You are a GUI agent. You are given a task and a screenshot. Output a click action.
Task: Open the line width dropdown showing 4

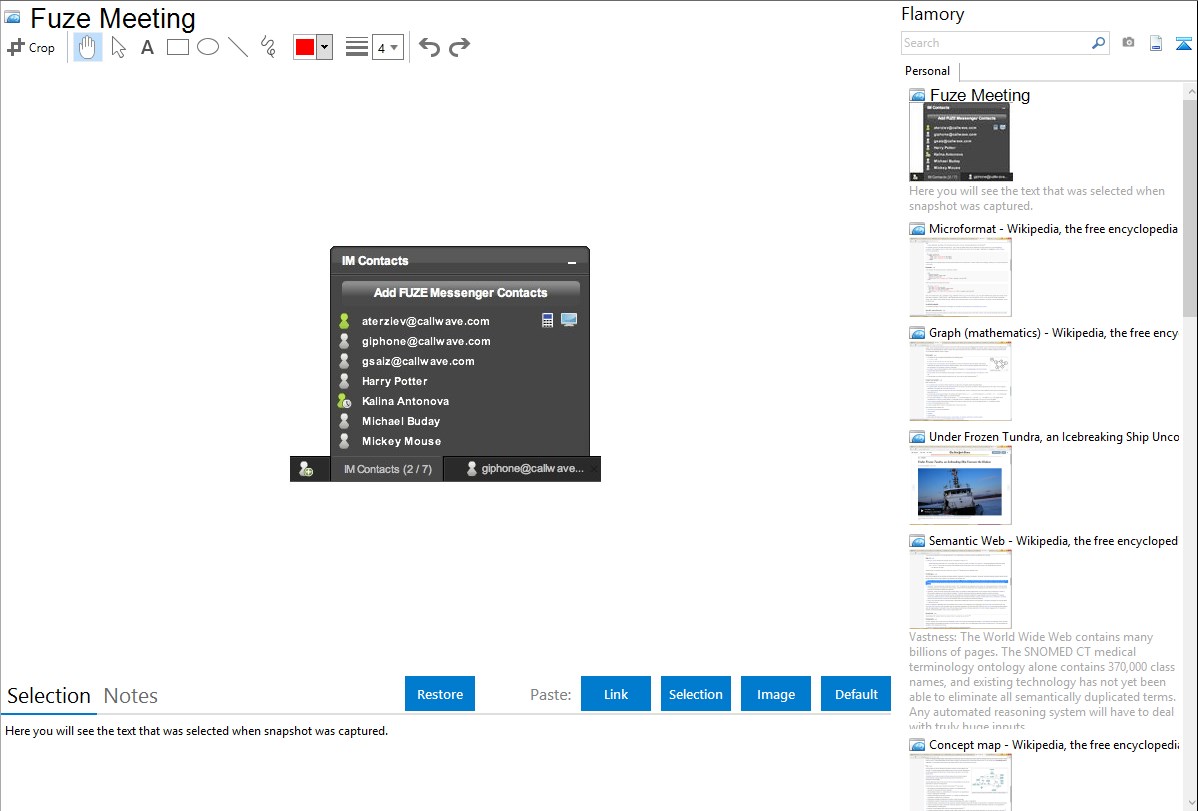[x=388, y=47]
